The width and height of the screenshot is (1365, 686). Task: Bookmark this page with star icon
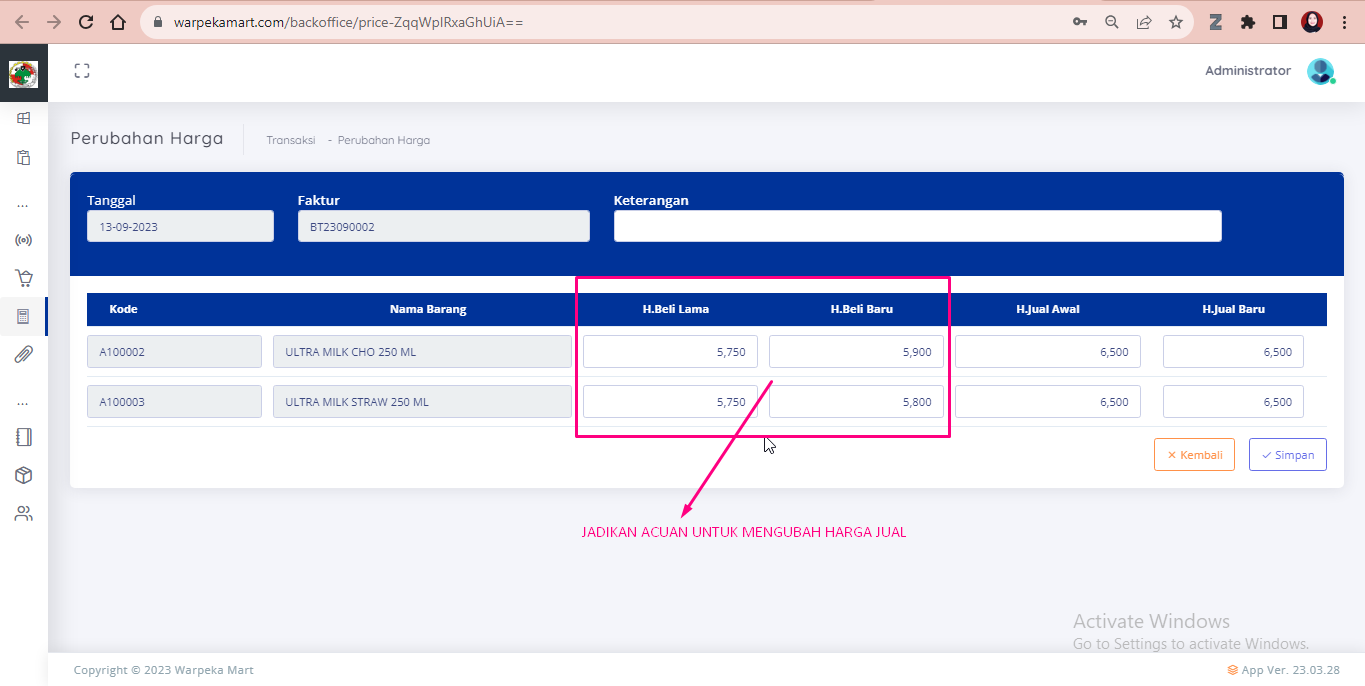click(1176, 22)
